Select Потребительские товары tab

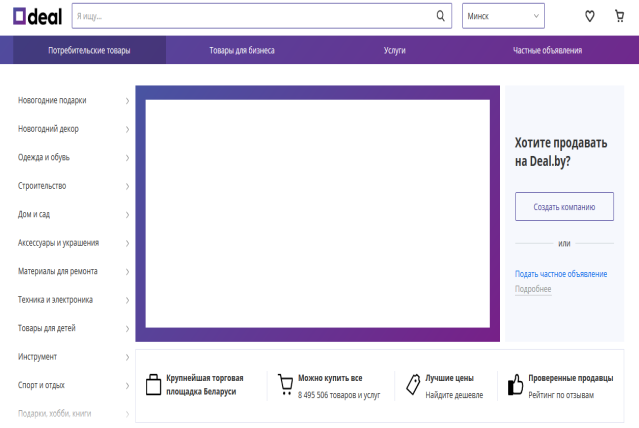coord(89,50)
